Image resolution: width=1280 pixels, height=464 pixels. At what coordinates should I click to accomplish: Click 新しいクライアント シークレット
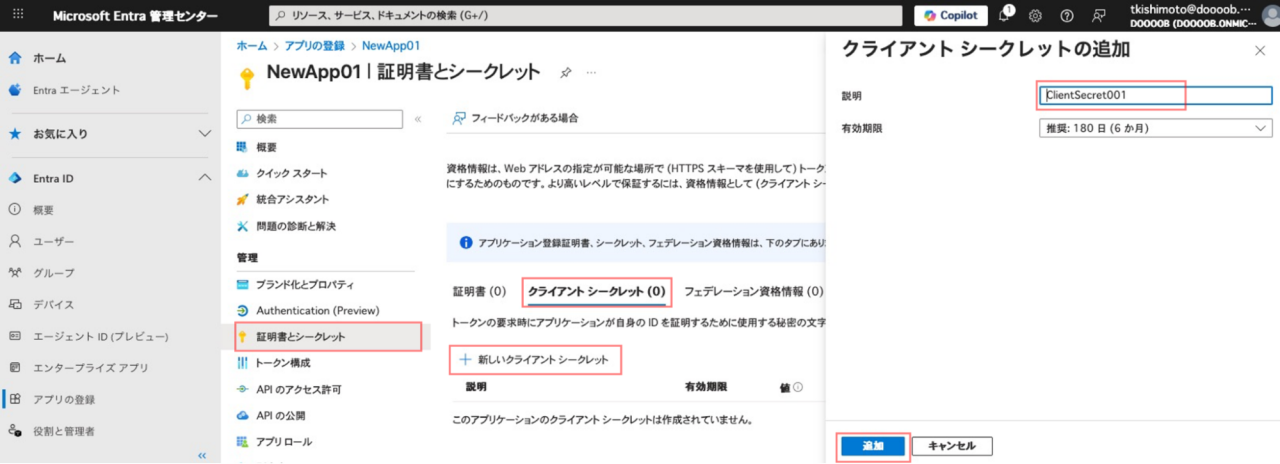tap(535, 359)
